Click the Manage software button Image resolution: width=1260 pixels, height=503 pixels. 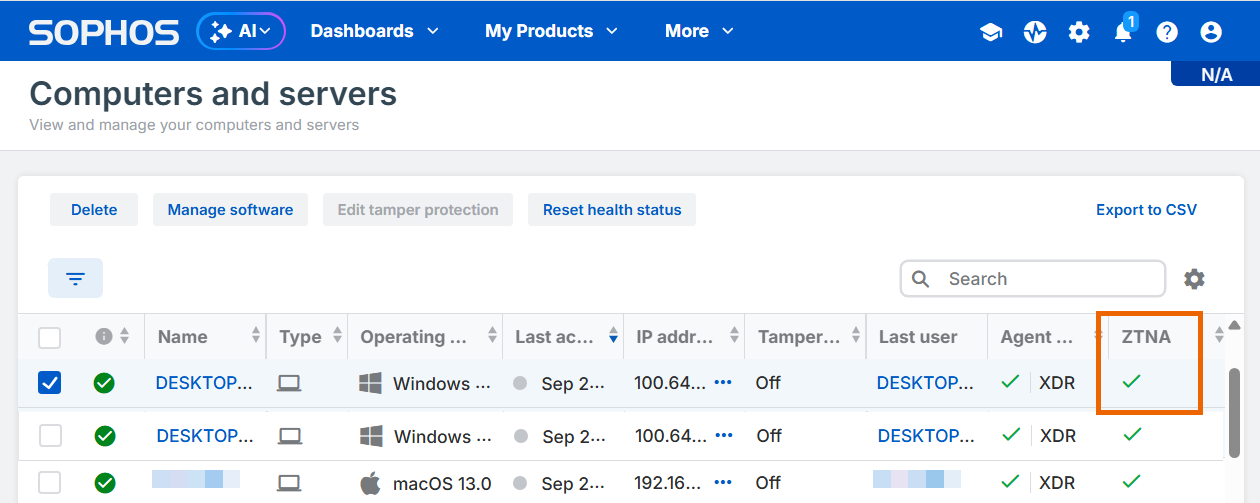pos(230,210)
